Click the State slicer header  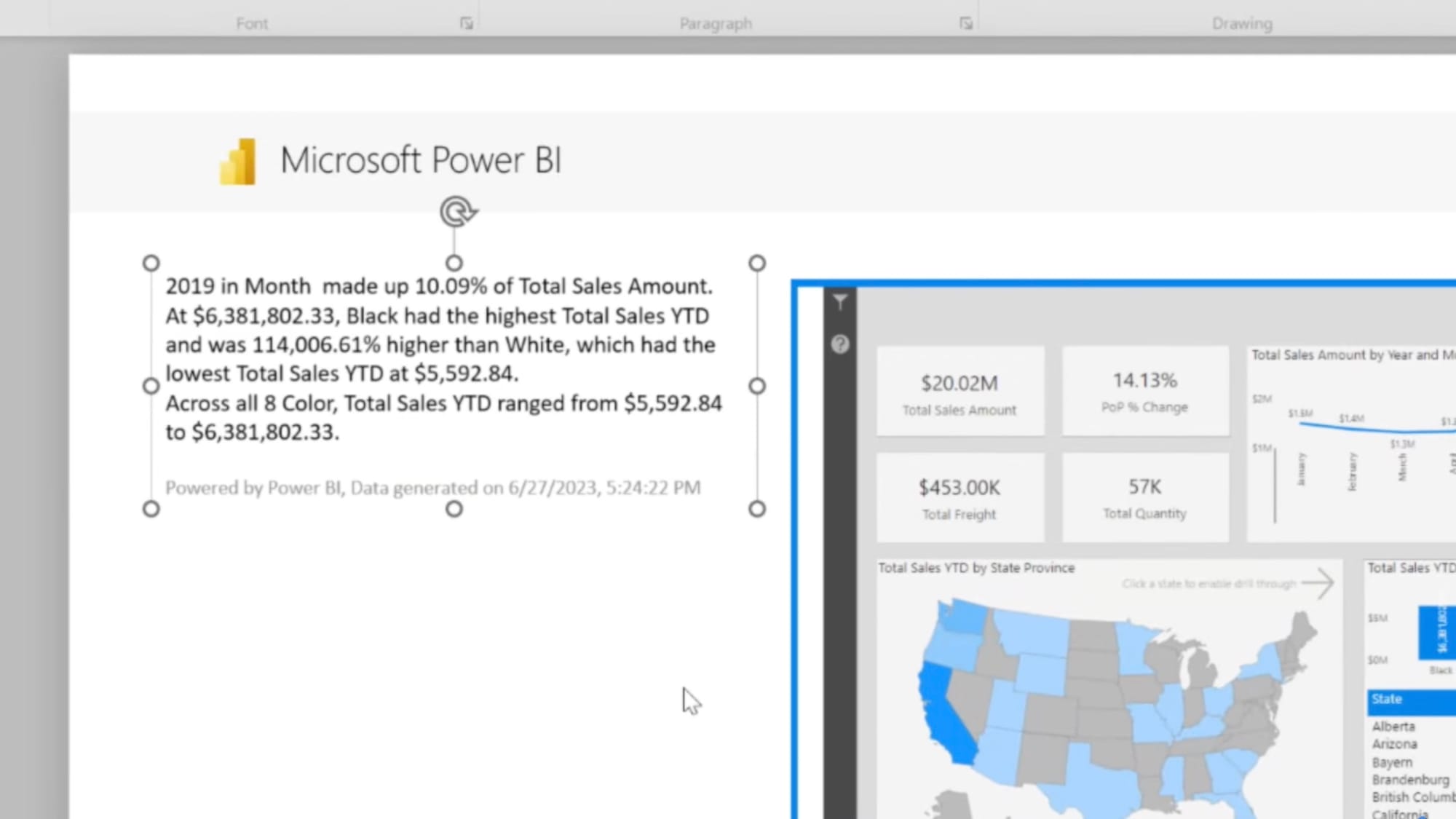tap(1411, 701)
